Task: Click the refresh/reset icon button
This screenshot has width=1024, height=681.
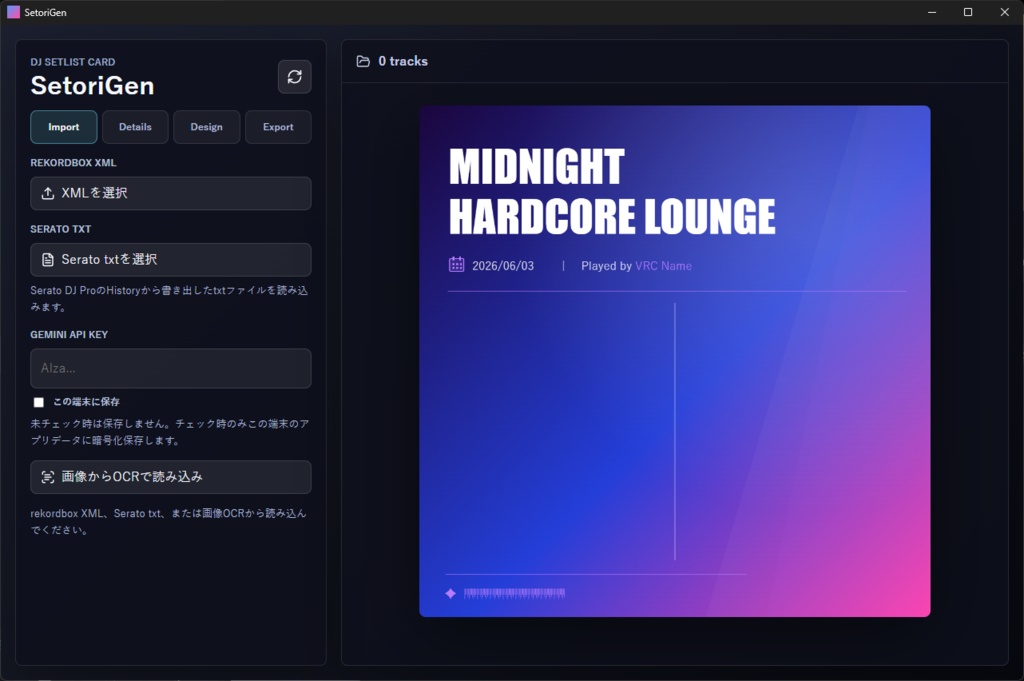Action: pos(295,77)
